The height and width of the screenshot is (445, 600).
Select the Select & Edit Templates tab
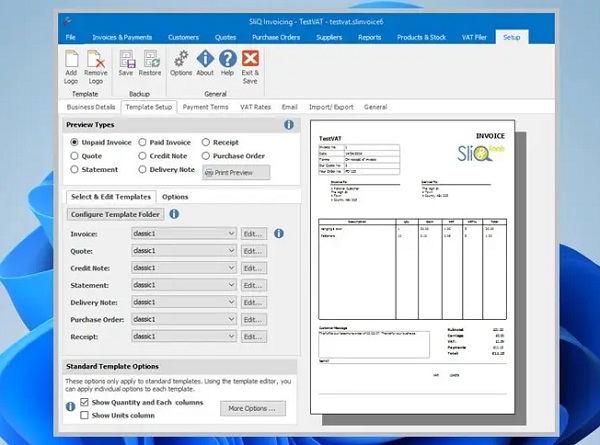[111, 197]
